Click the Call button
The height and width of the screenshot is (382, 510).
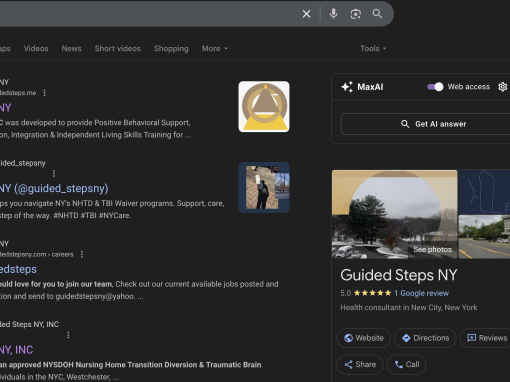[x=406, y=365]
